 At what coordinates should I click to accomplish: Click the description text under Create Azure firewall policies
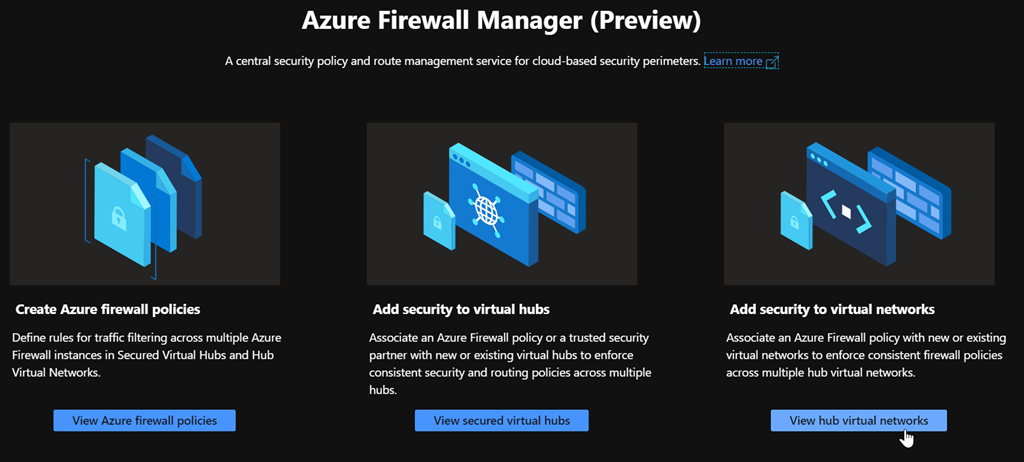pos(142,354)
